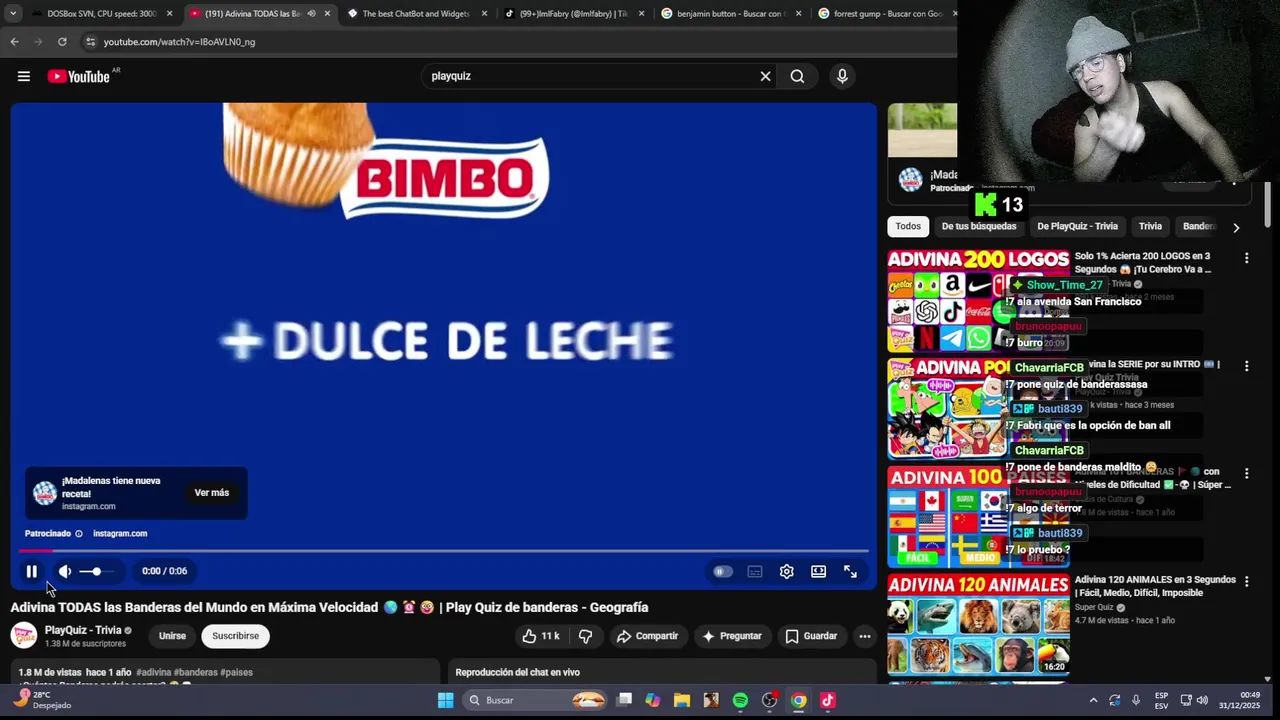The image size is (1280, 720).
Task: Open options for the Adivina 120 ANIMALES video
Action: [1246, 581]
